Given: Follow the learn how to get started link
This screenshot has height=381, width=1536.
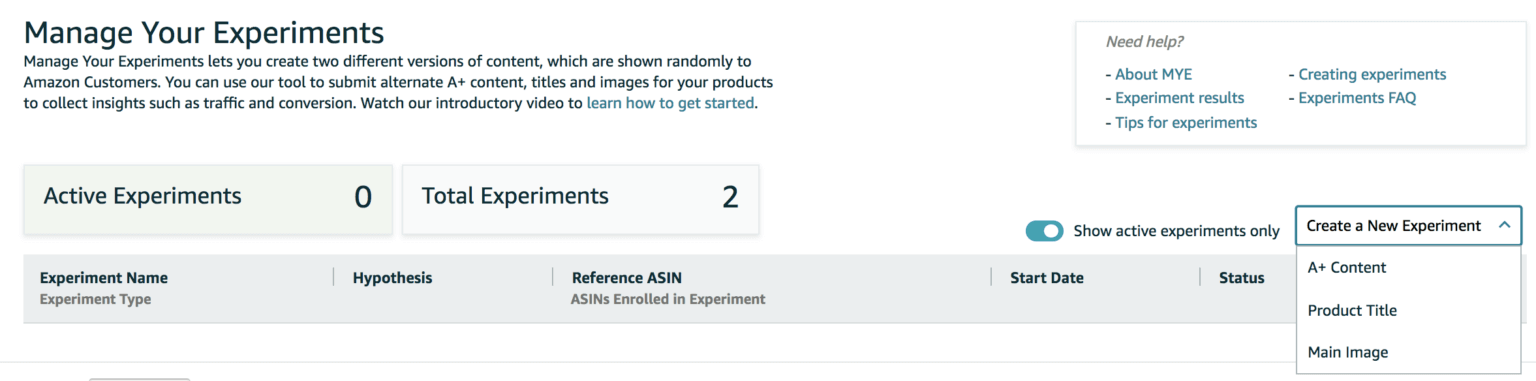Looking at the screenshot, I should point(670,103).
